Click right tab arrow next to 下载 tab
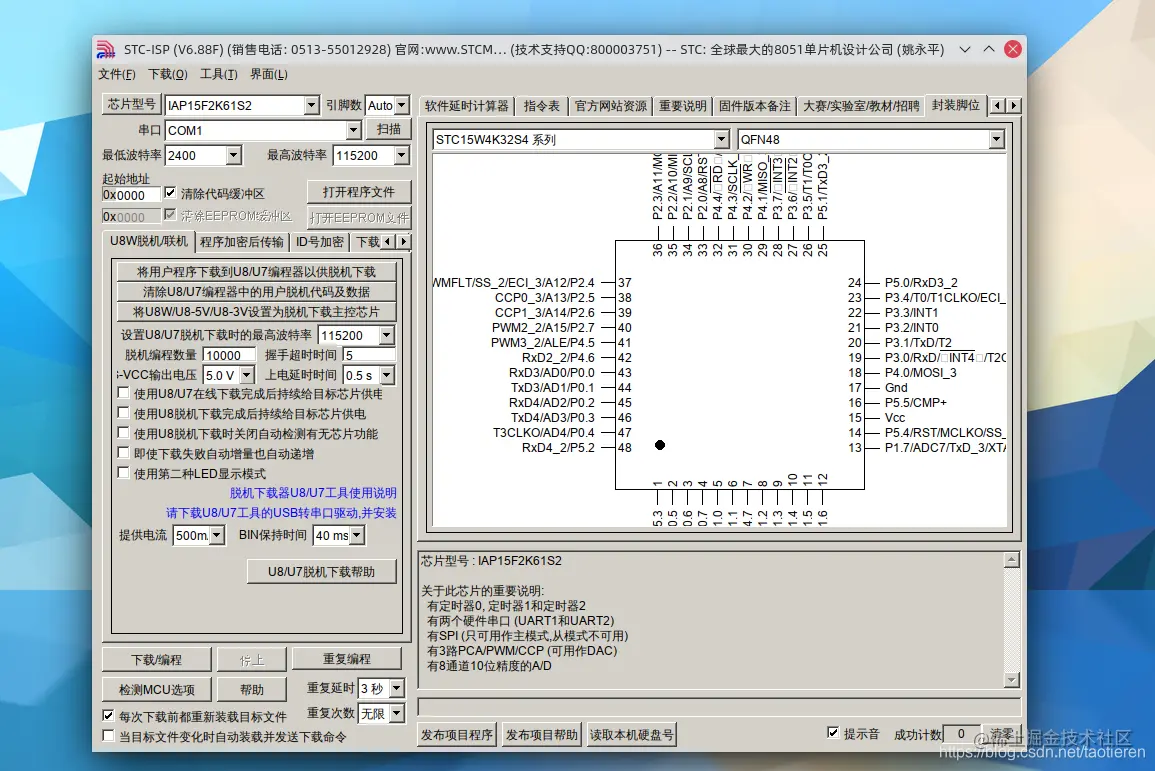1155x771 pixels. (402, 242)
